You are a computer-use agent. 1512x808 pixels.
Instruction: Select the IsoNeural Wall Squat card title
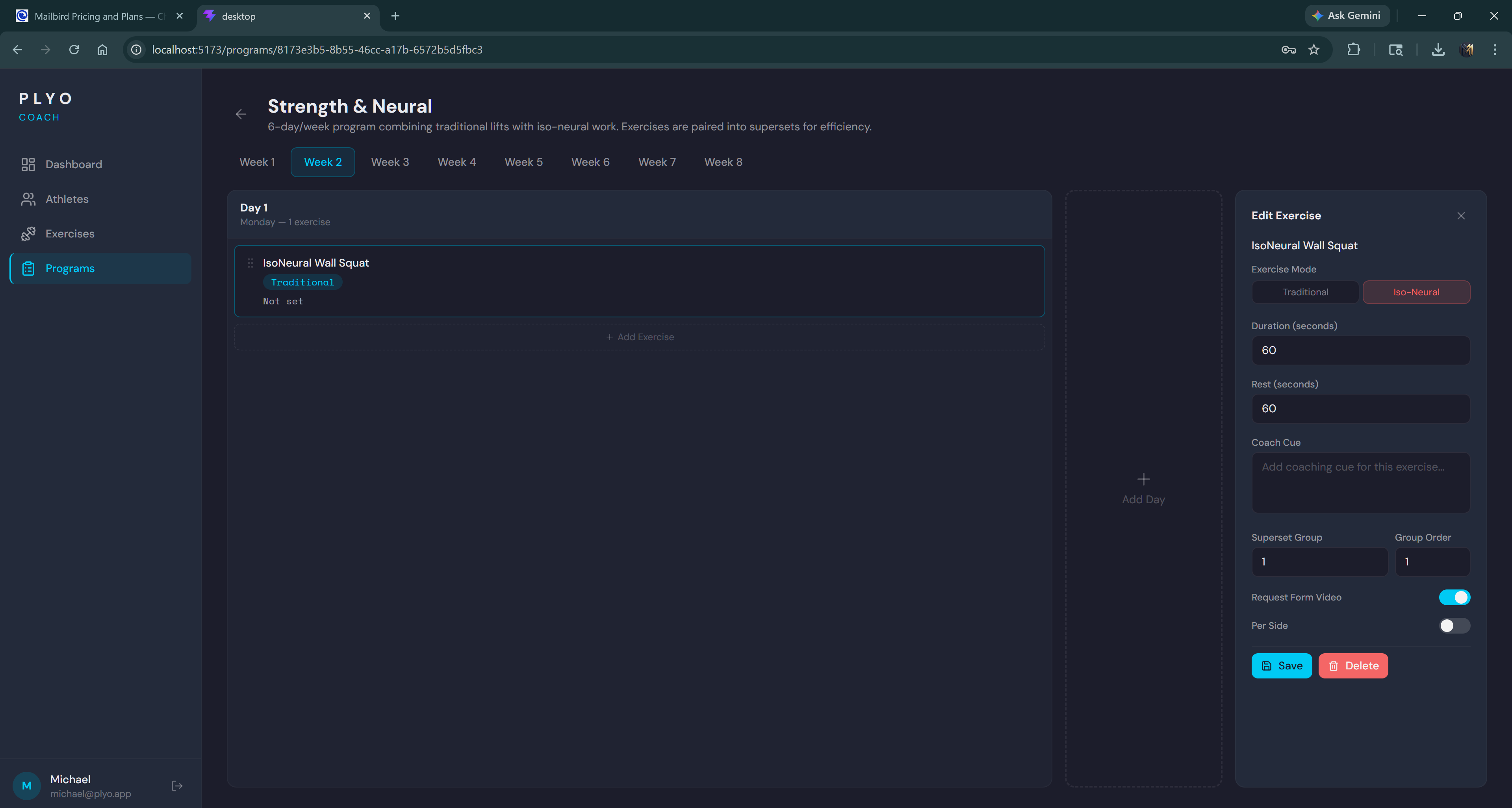click(316, 263)
